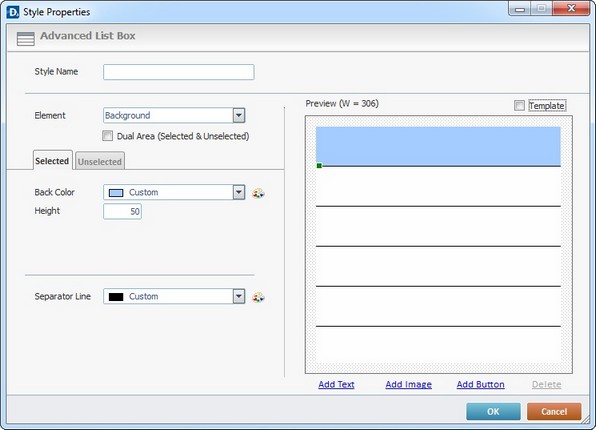Click the Cancel button
This screenshot has width=596, height=430.
tap(554, 411)
